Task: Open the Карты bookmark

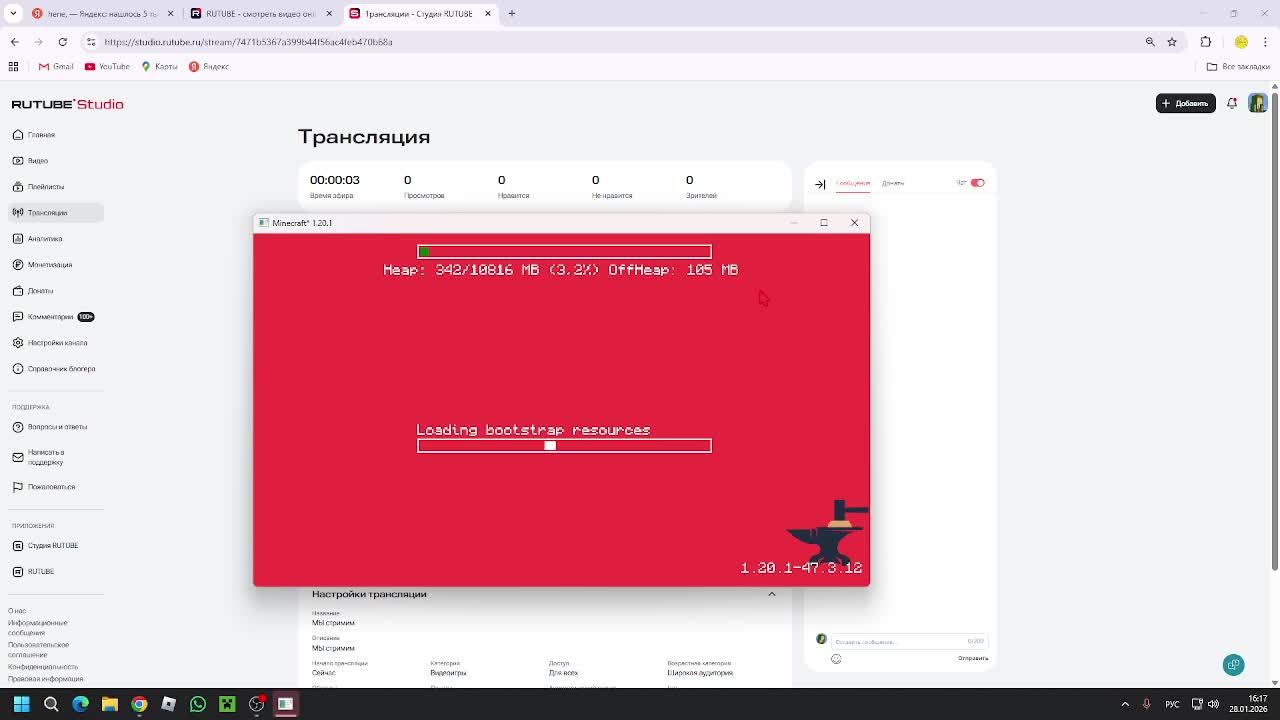Action: point(160,66)
